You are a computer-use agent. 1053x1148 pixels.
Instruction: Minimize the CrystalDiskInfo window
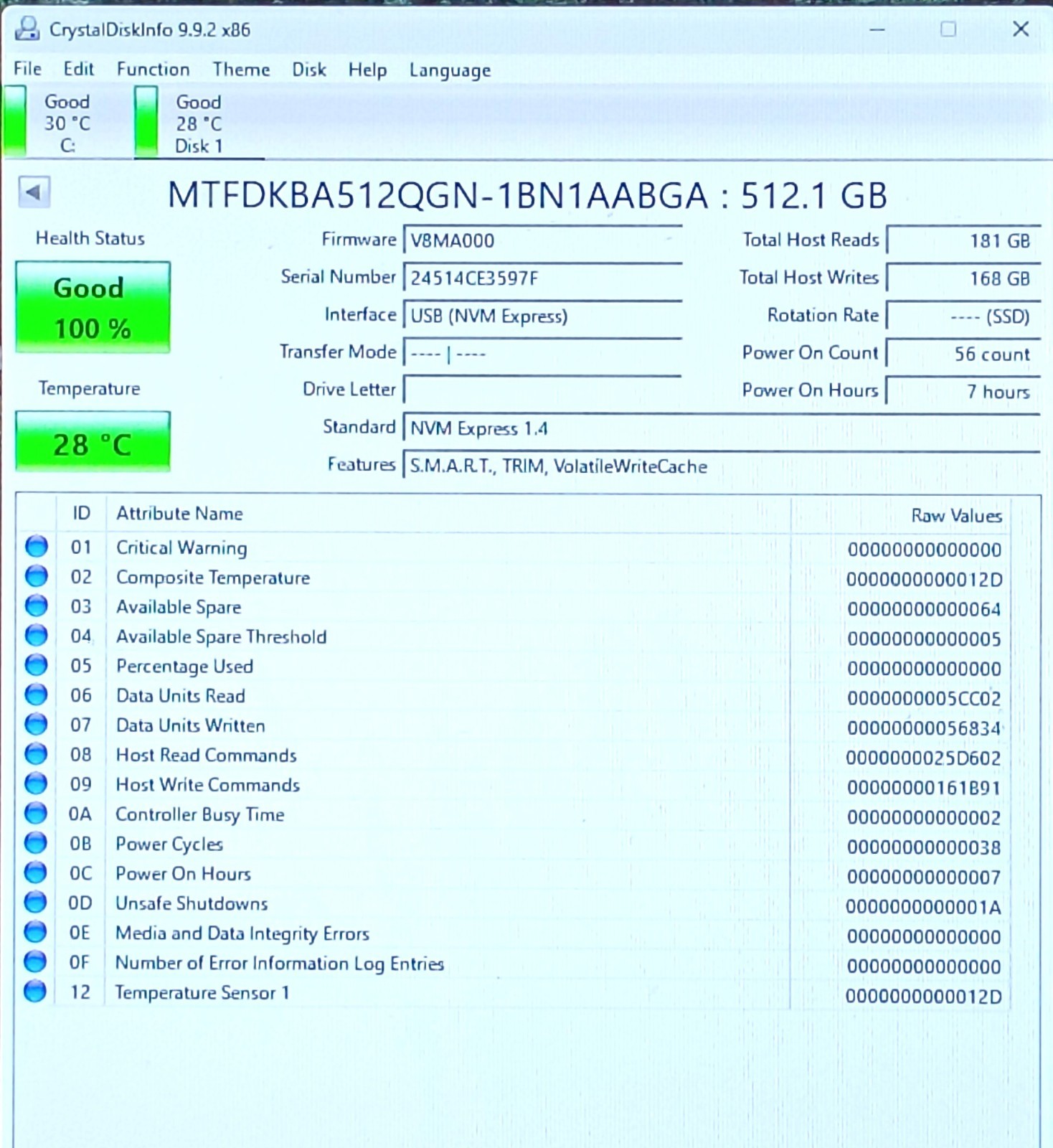[877, 29]
